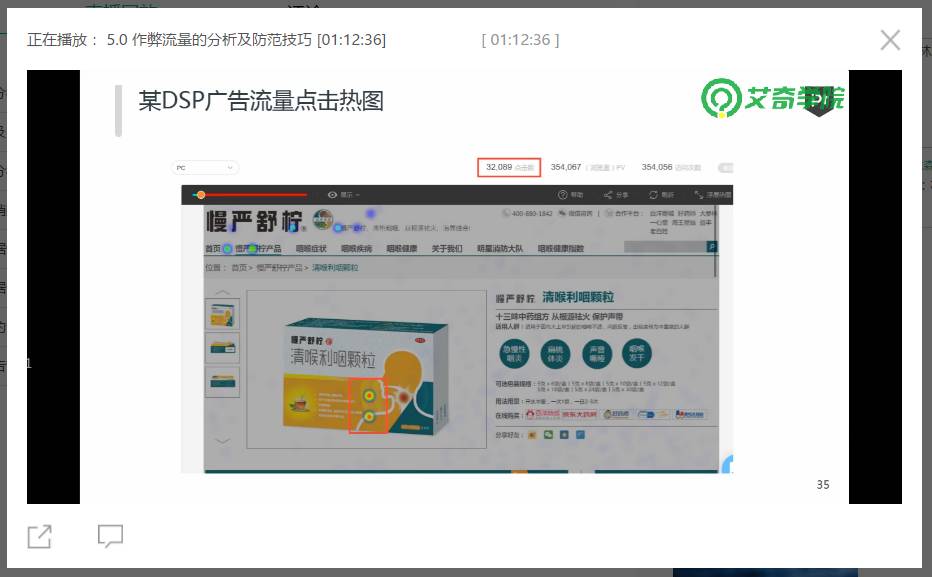Click the 声音嘶哑 round badge

[596, 354]
